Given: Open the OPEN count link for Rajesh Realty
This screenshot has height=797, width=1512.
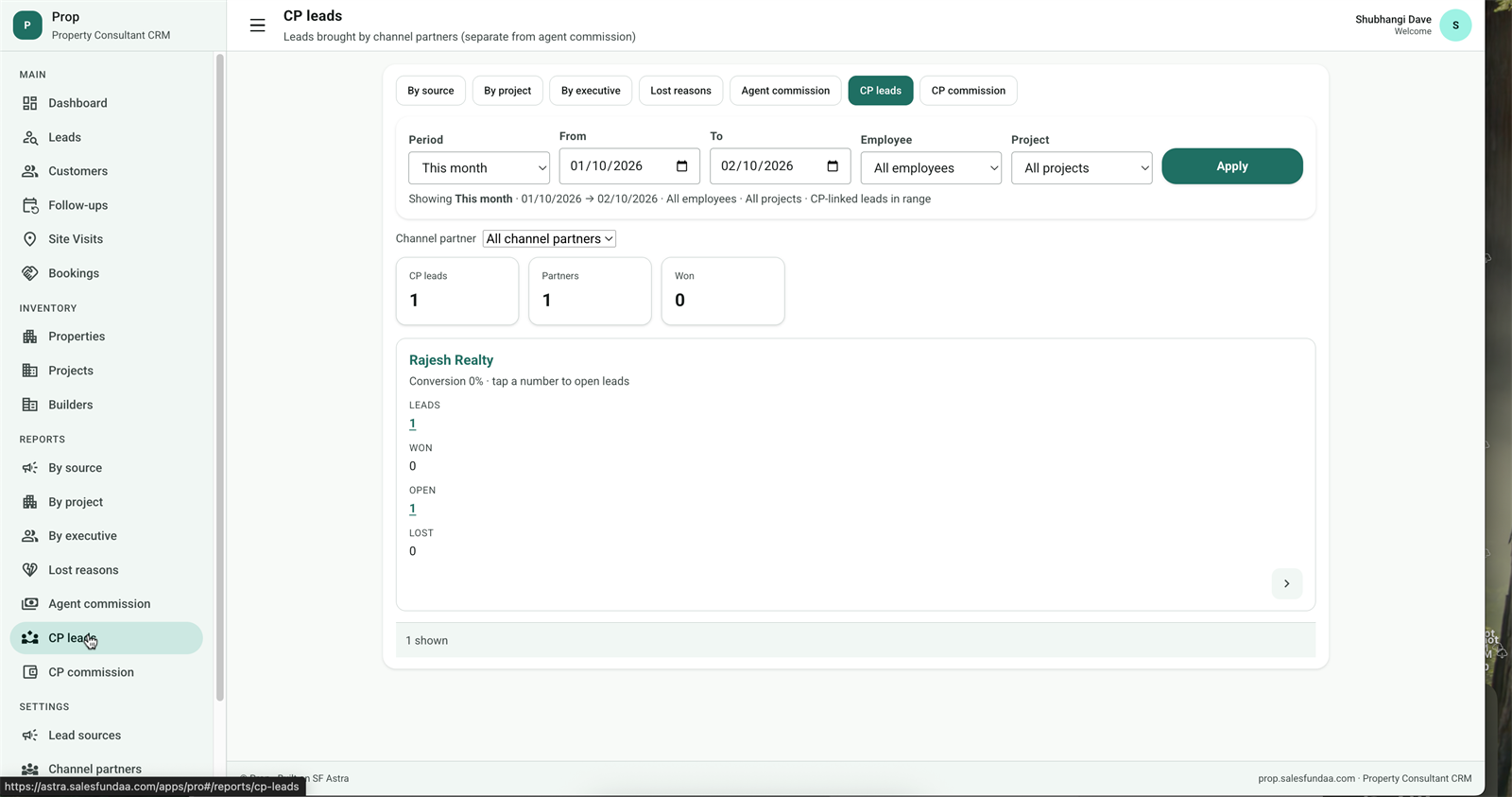Looking at the screenshot, I should (413, 509).
